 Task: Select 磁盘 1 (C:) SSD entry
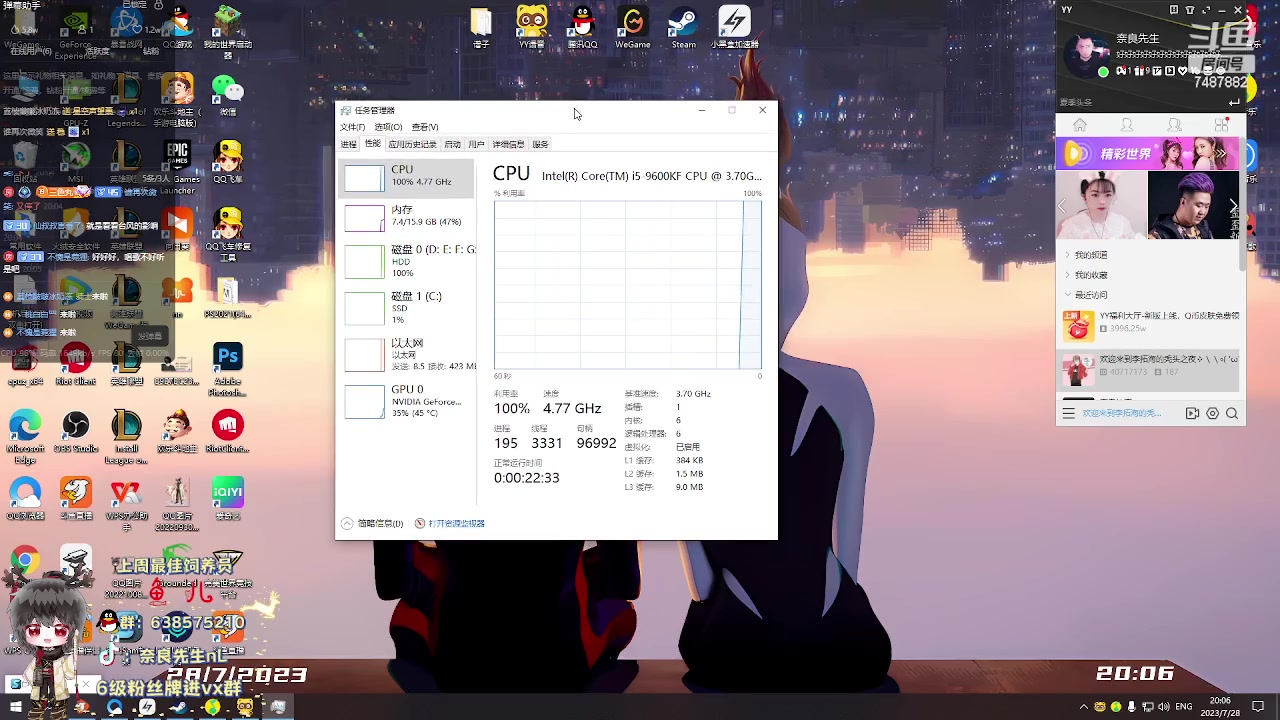coord(408,307)
